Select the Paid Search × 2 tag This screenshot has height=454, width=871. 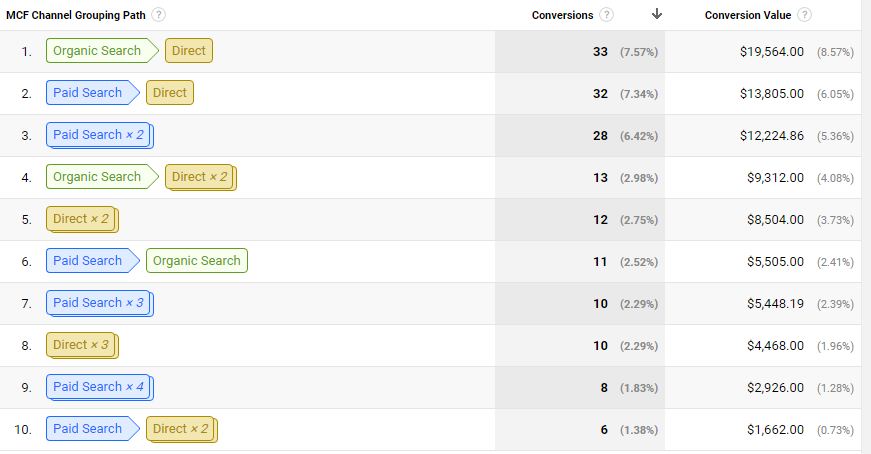(x=99, y=135)
